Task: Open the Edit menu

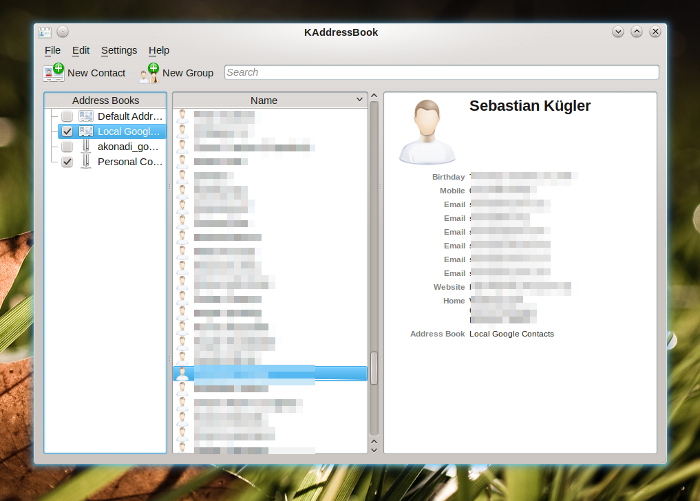Action: pyautogui.click(x=81, y=50)
